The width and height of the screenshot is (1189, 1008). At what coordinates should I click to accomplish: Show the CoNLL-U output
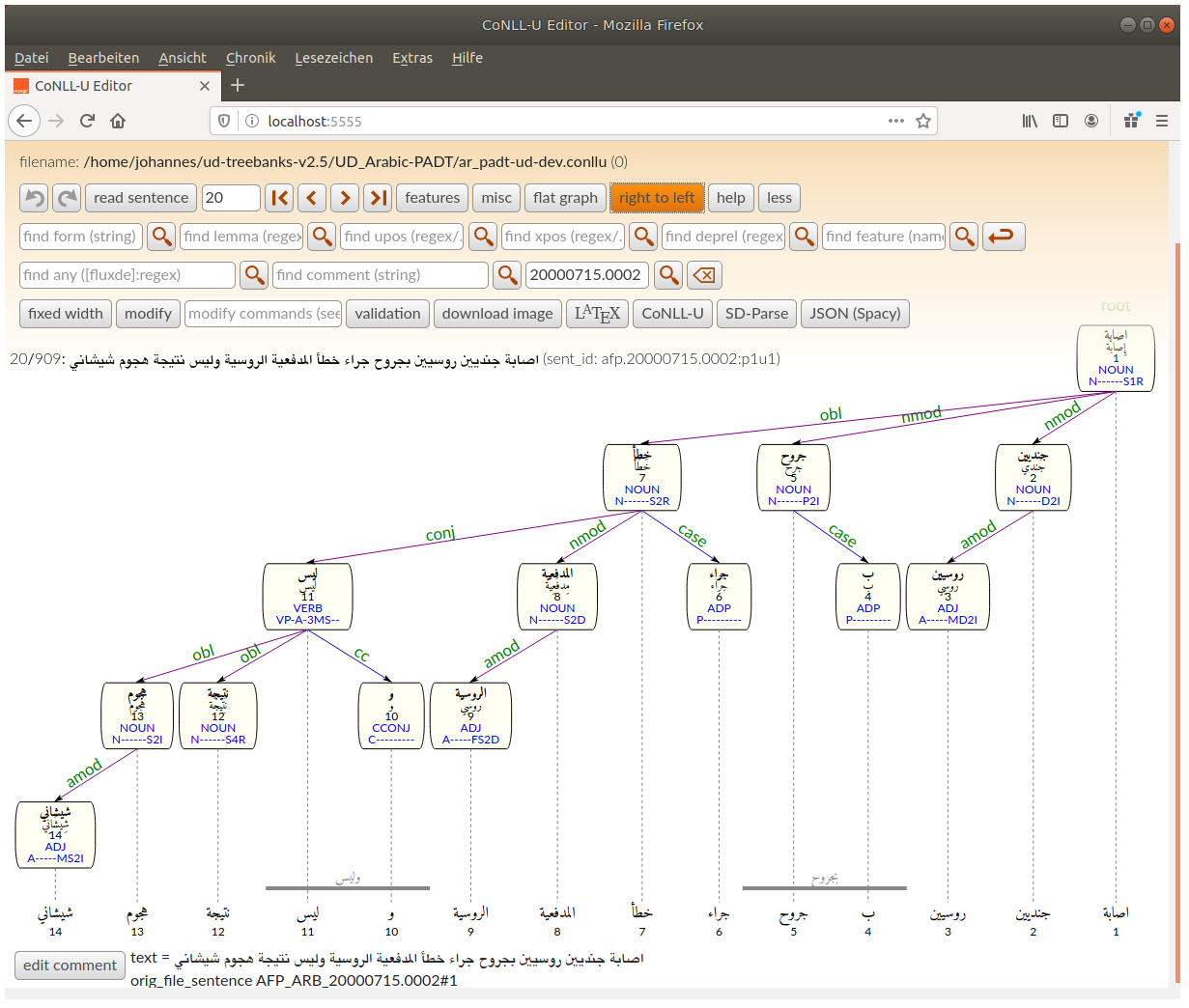point(673,314)
